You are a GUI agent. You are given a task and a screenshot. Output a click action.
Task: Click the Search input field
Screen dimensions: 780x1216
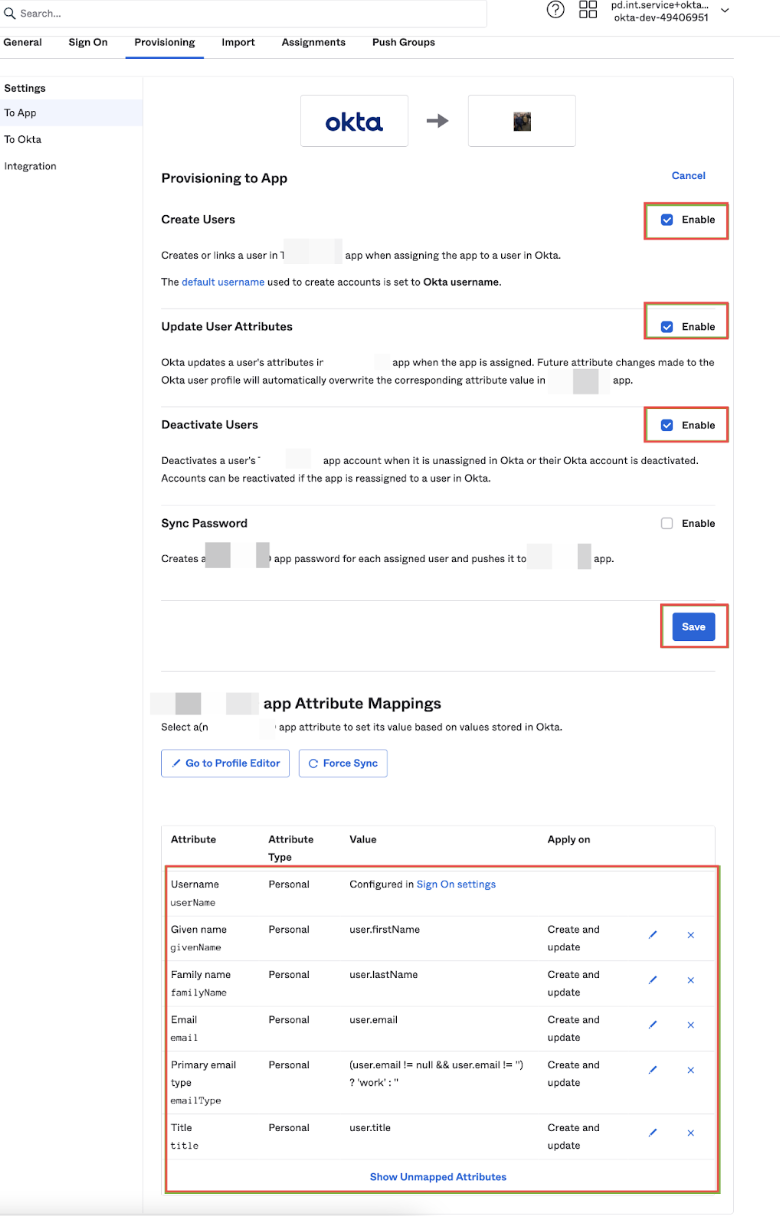[245, 13]
